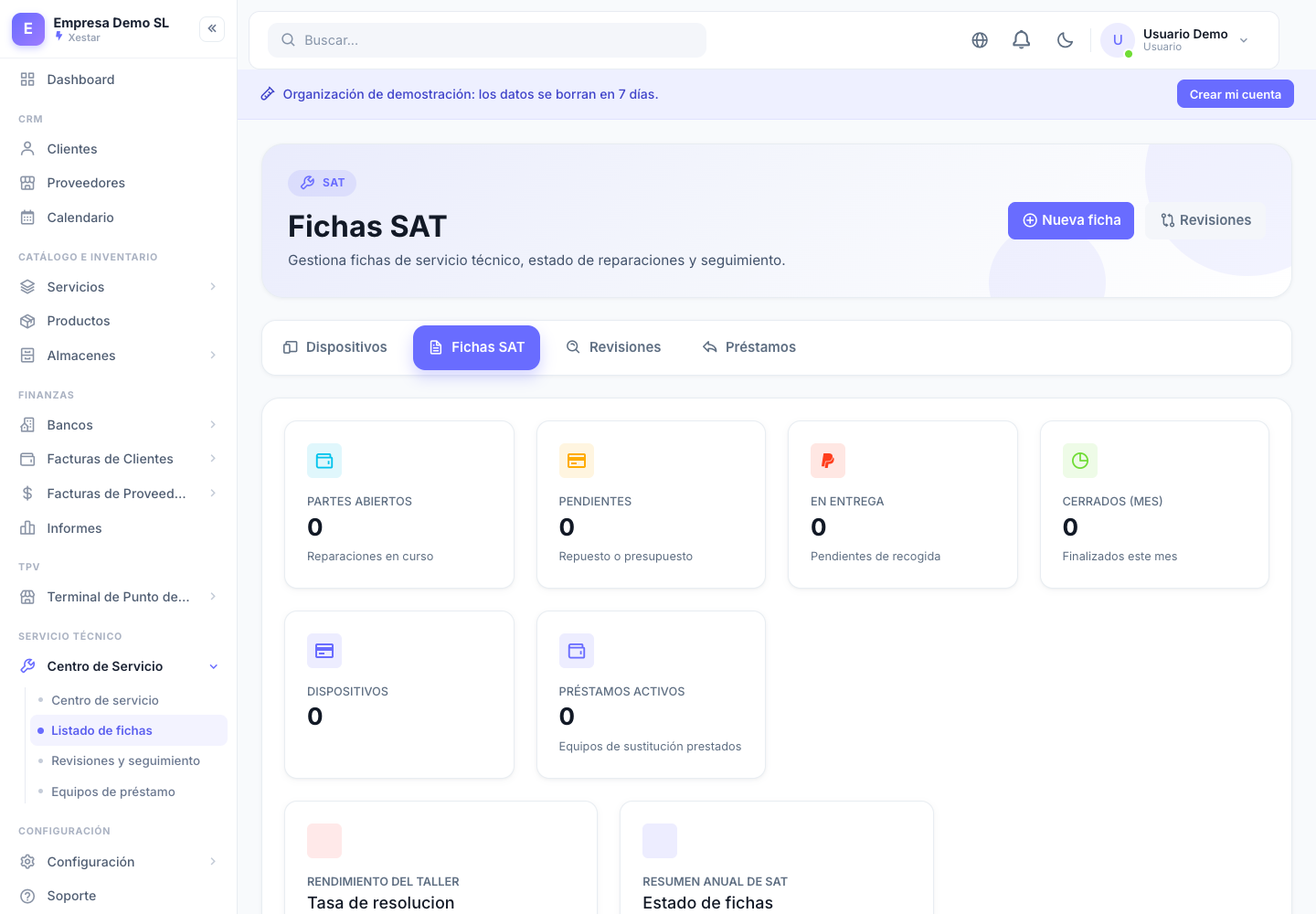Collapse Centro de Servicio menu
Image resolution: width=1316 pixels, height=914 pixels.
[x=119, y=666]
